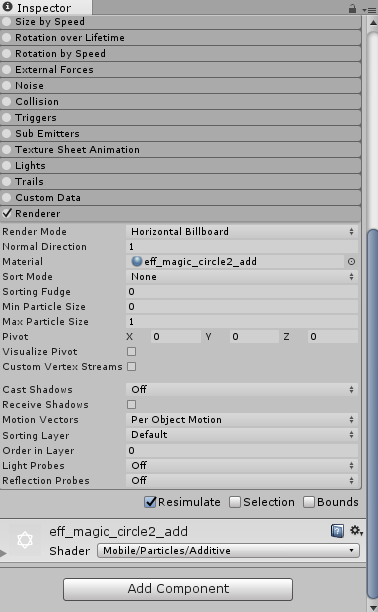Click Pivot X value field

pyautogui.click(x=176, y=337)
